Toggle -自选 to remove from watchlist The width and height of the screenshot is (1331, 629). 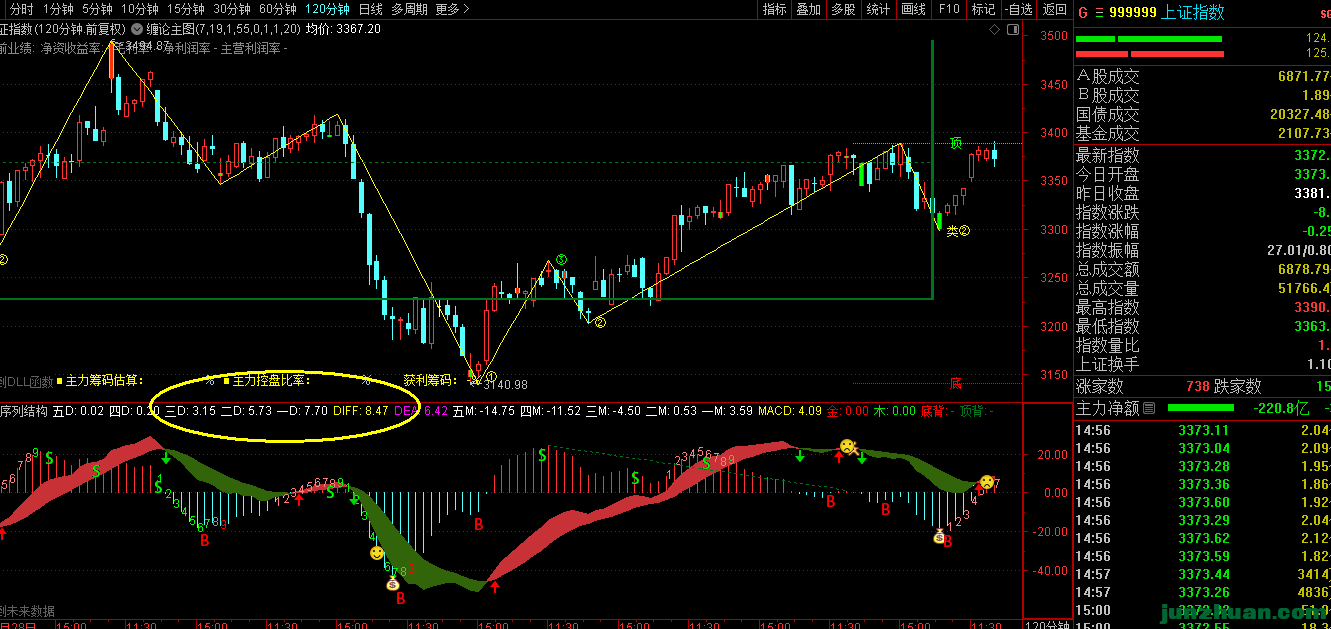(x=1019, y=9)
